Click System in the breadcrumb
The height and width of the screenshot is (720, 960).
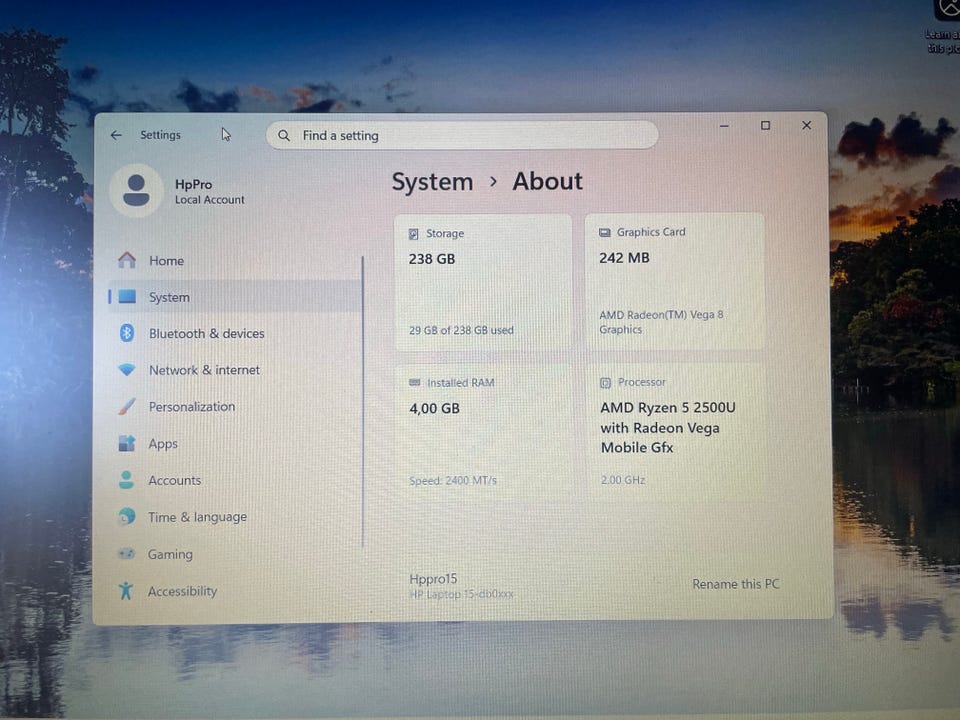pyautogui.click(x=432, y=182)
